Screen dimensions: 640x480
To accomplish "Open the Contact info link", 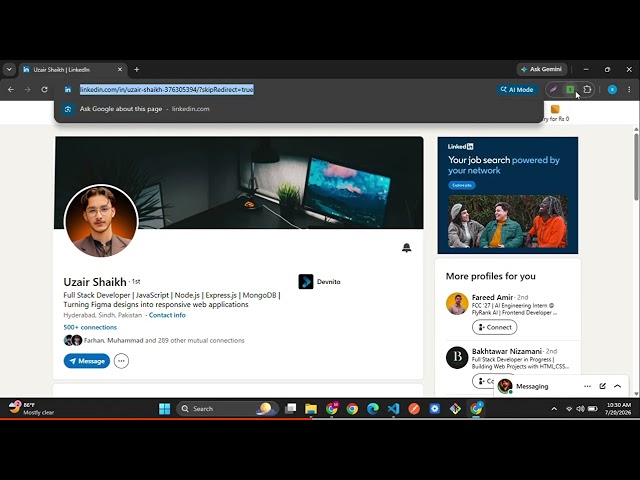I will pyautogui.click(x=167, y=315).
